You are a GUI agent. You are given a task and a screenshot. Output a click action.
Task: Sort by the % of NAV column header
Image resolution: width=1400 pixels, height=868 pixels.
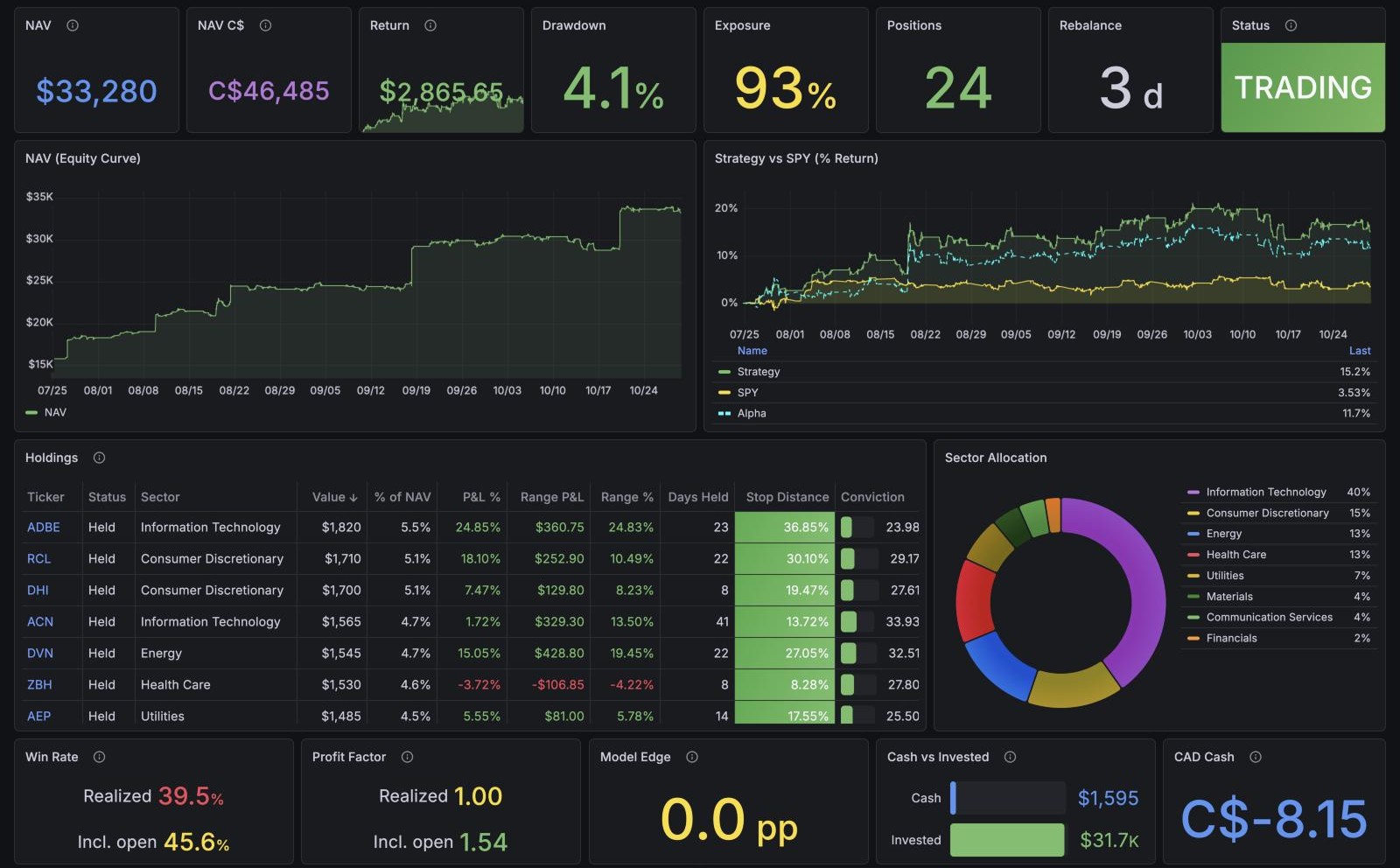pos(402,497)
